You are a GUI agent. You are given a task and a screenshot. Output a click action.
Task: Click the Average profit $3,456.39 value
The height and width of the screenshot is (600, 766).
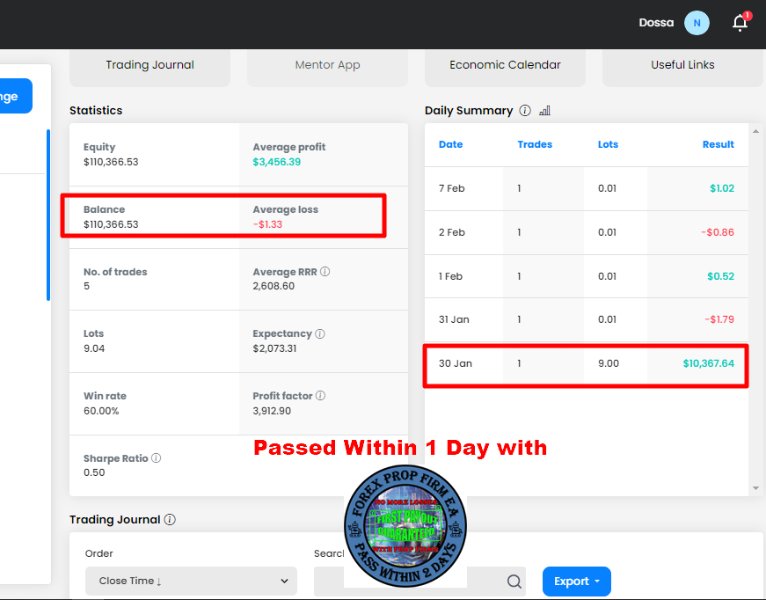point(277,162)
